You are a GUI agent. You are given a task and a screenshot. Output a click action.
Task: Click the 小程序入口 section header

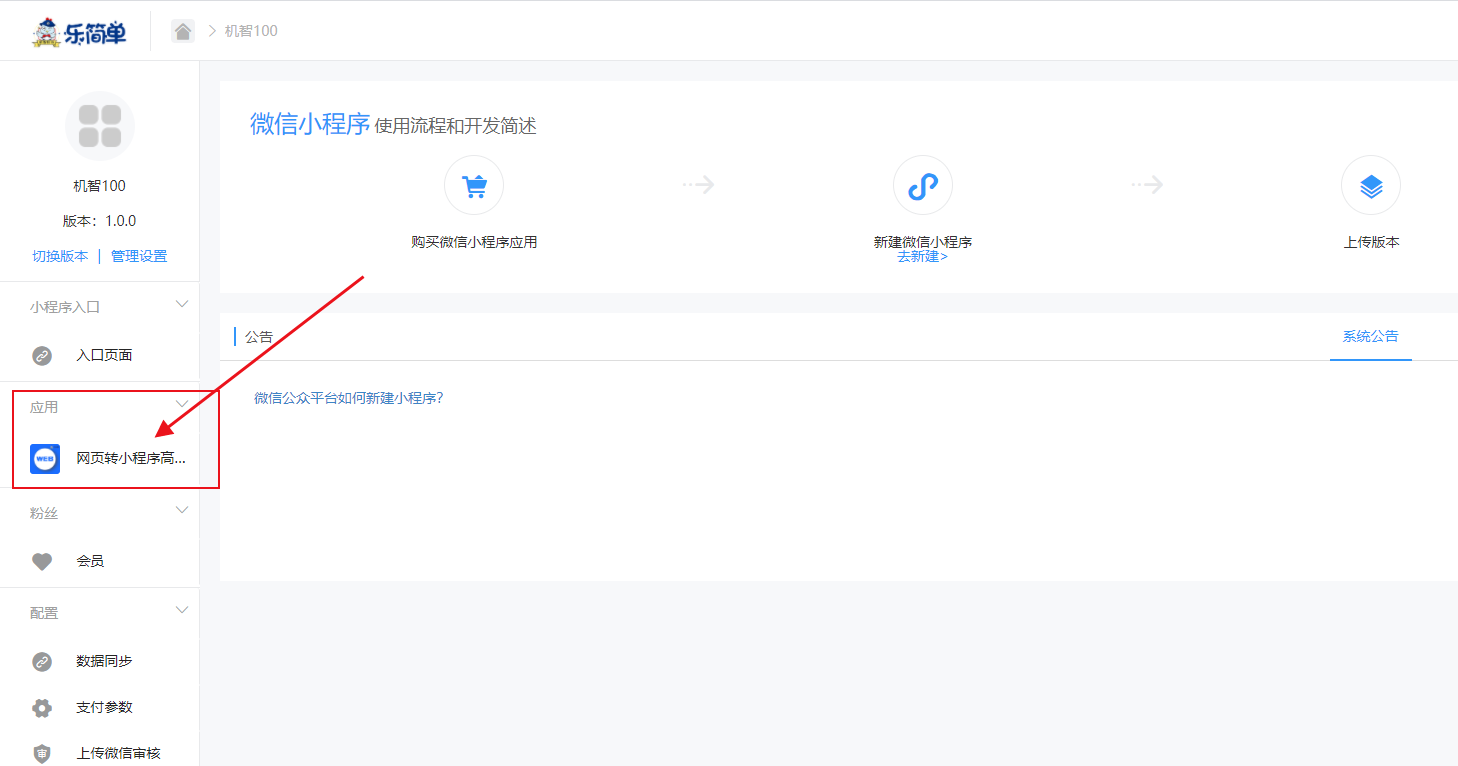click(x=65, y=307)
